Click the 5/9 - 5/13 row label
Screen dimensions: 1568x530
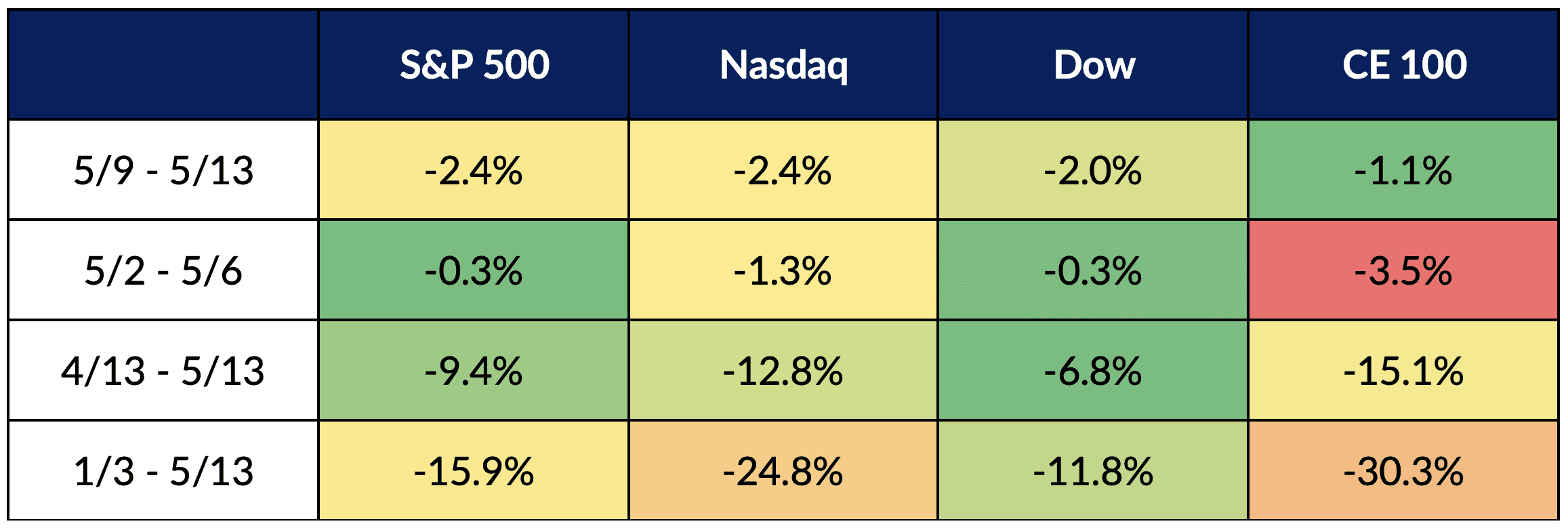pyautogui.click(x=163, y=170)
